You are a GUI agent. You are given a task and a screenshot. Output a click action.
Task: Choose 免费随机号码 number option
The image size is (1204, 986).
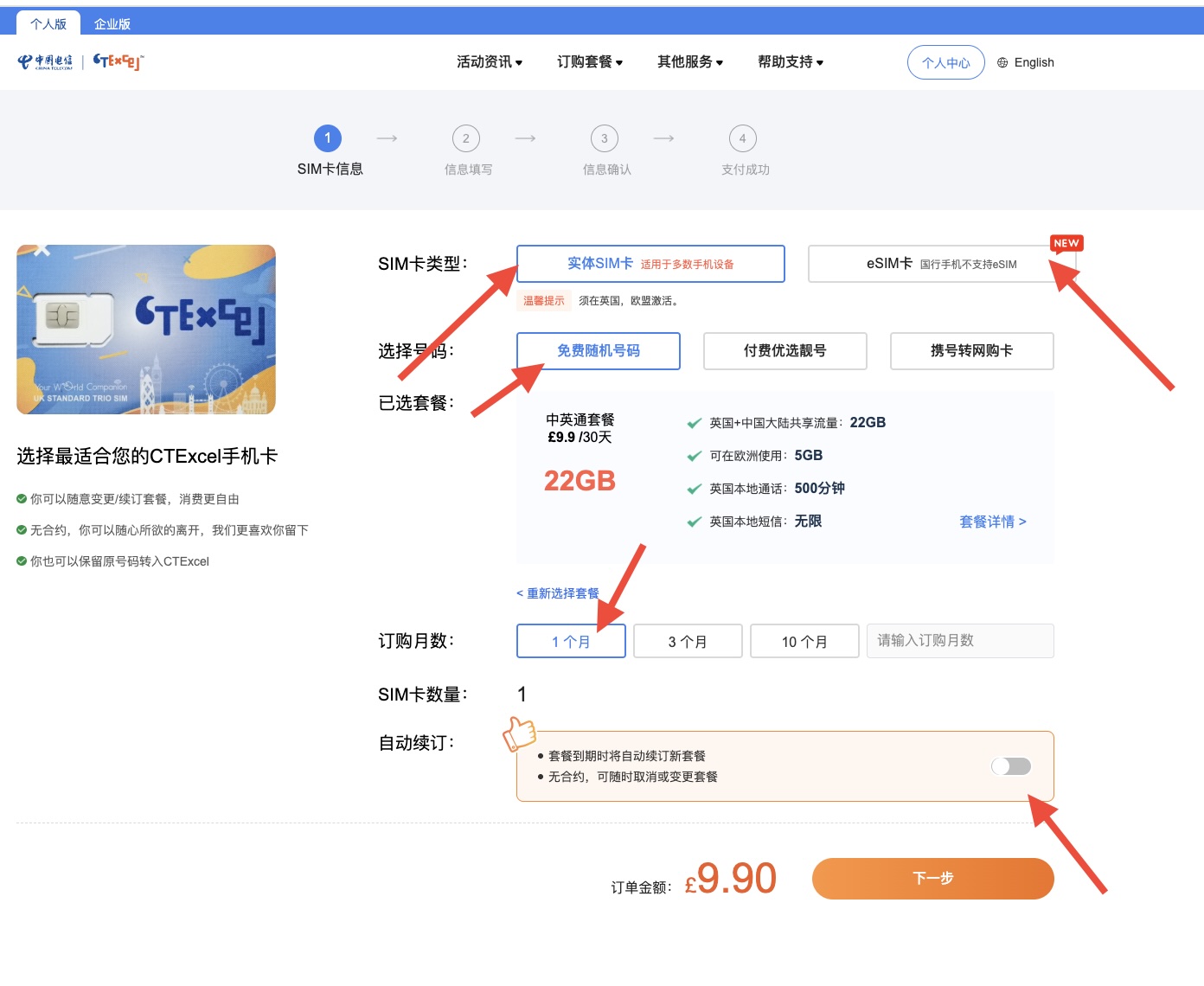599,351
